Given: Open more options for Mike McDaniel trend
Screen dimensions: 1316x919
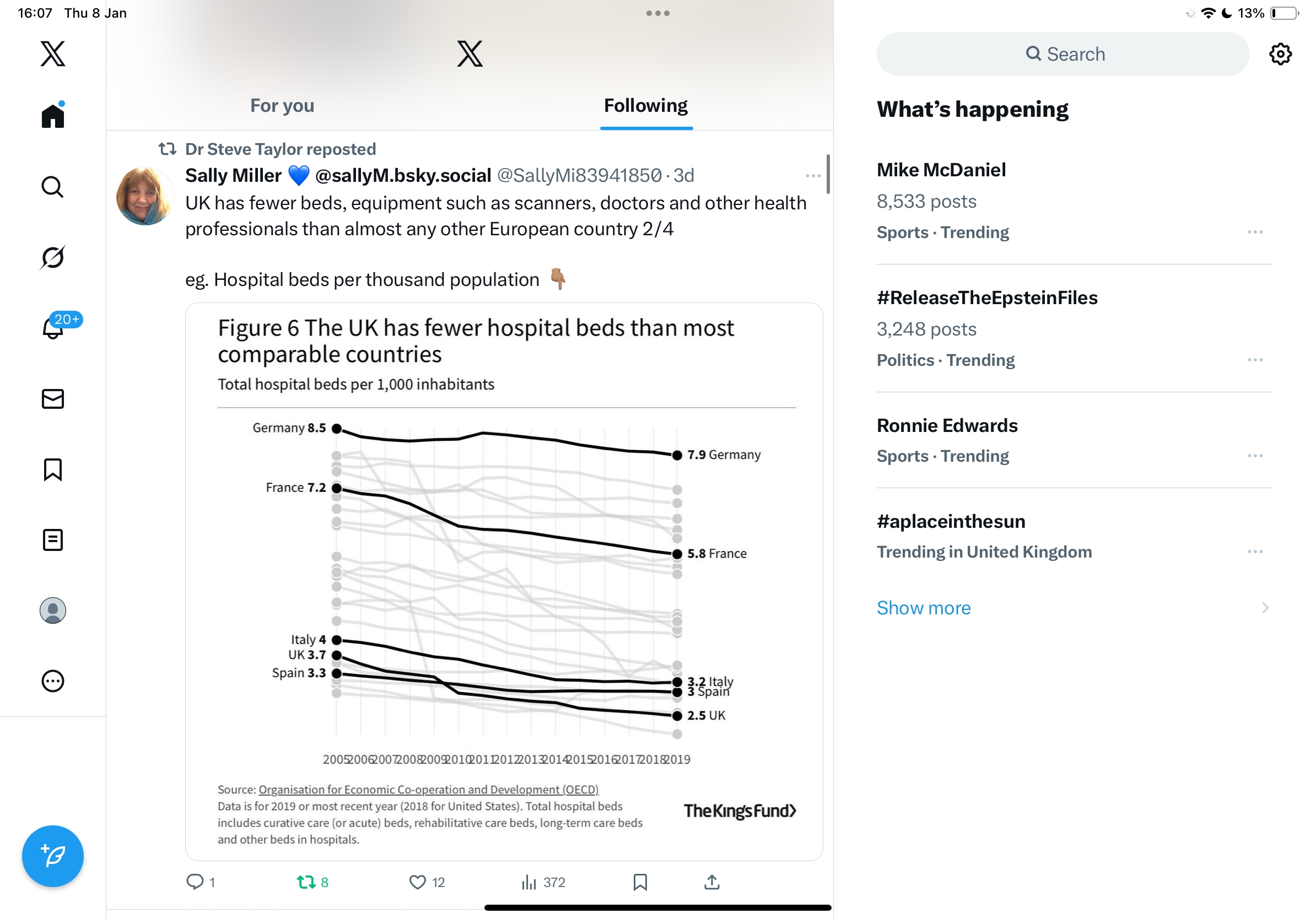Looking at the screenshot, I should 1255,232.
